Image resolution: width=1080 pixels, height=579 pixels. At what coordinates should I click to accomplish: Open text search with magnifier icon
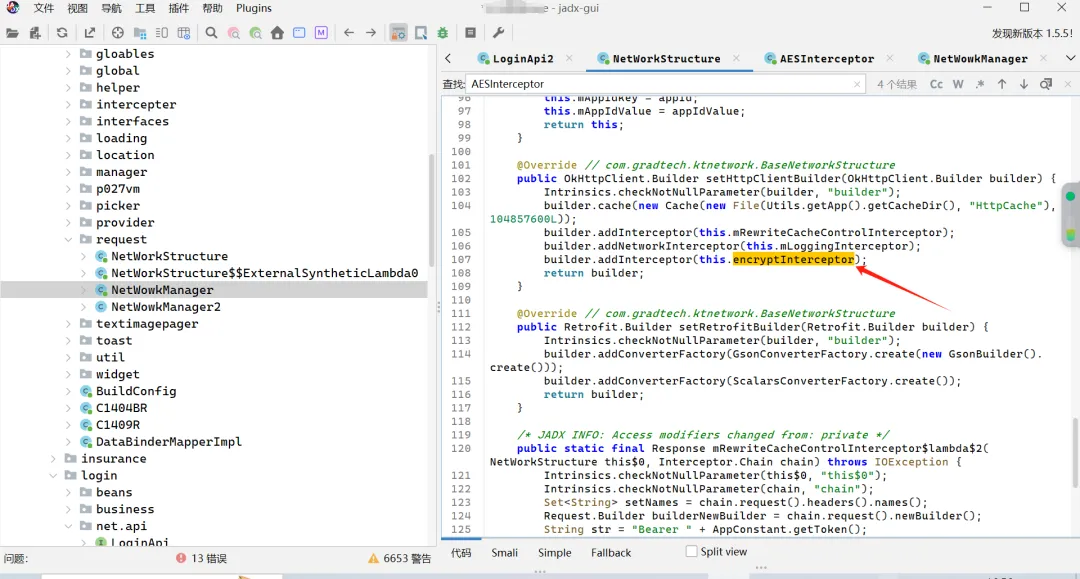(211, 33)
